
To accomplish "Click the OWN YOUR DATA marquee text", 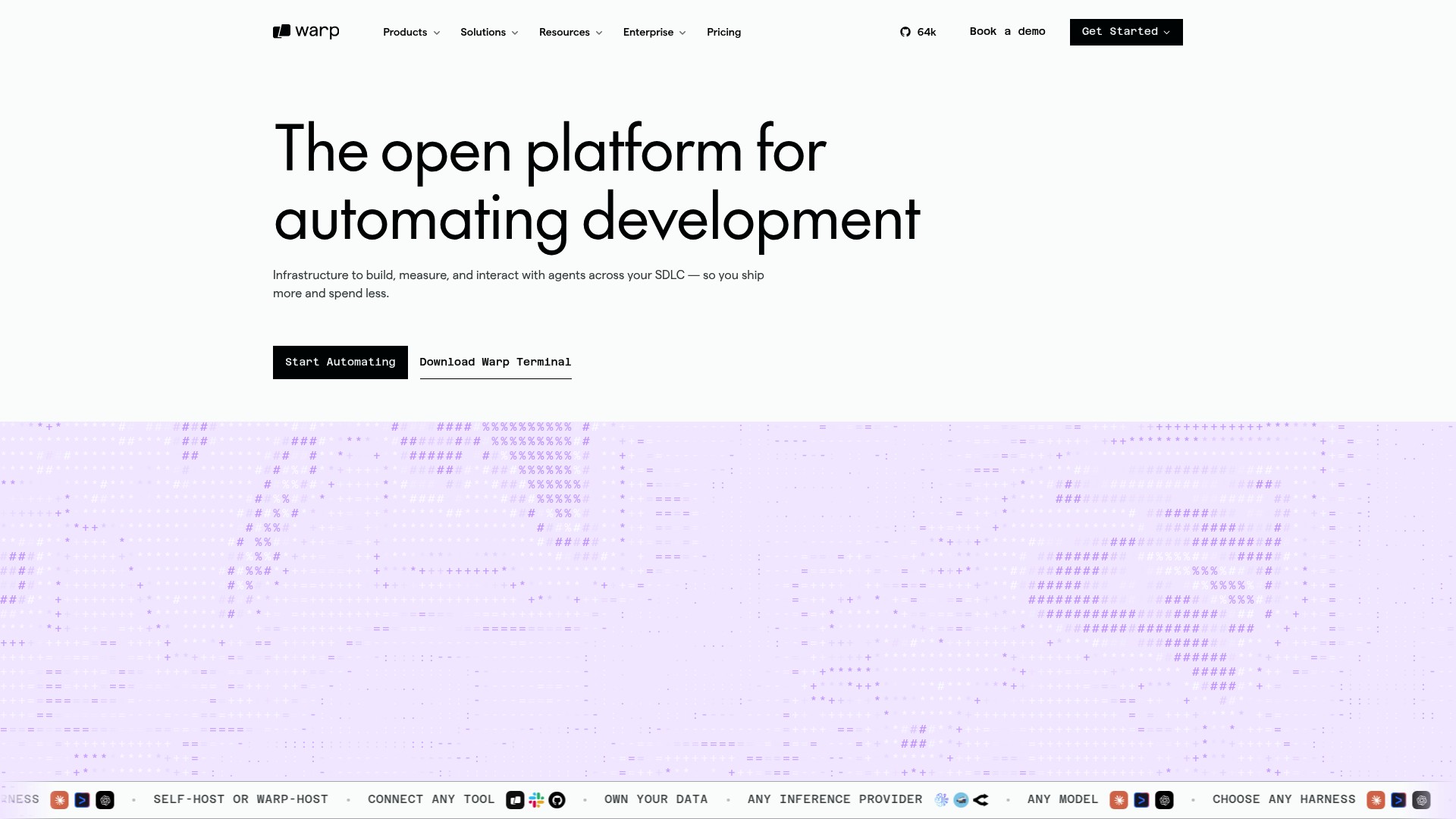I will coord(656,800).
